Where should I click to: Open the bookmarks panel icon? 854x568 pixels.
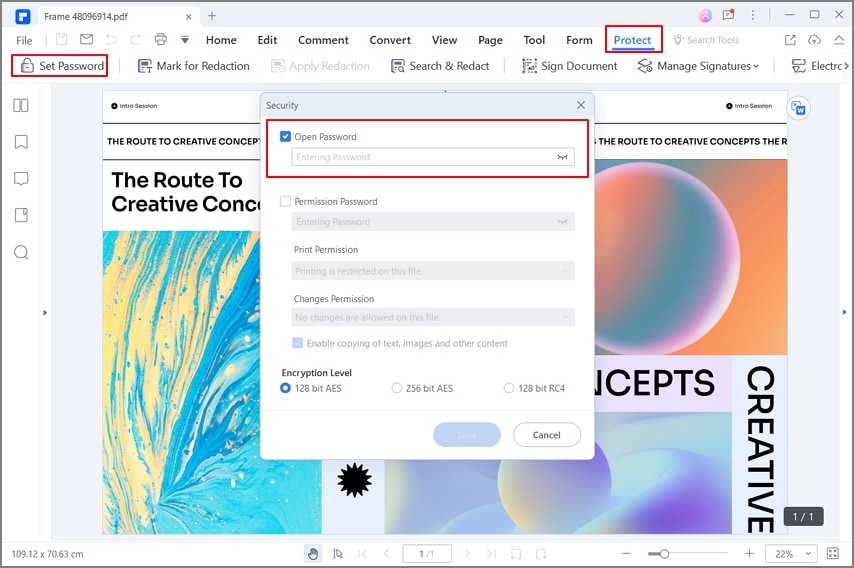click(21, 142)
